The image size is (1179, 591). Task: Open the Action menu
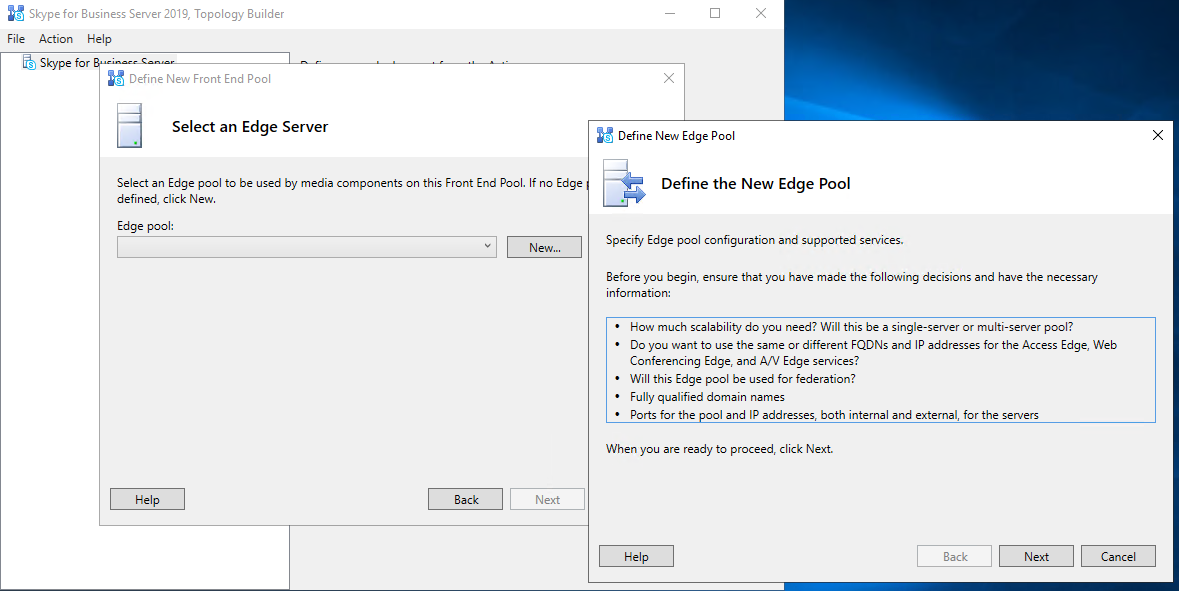pyautogui.click(x=56, y=39)
